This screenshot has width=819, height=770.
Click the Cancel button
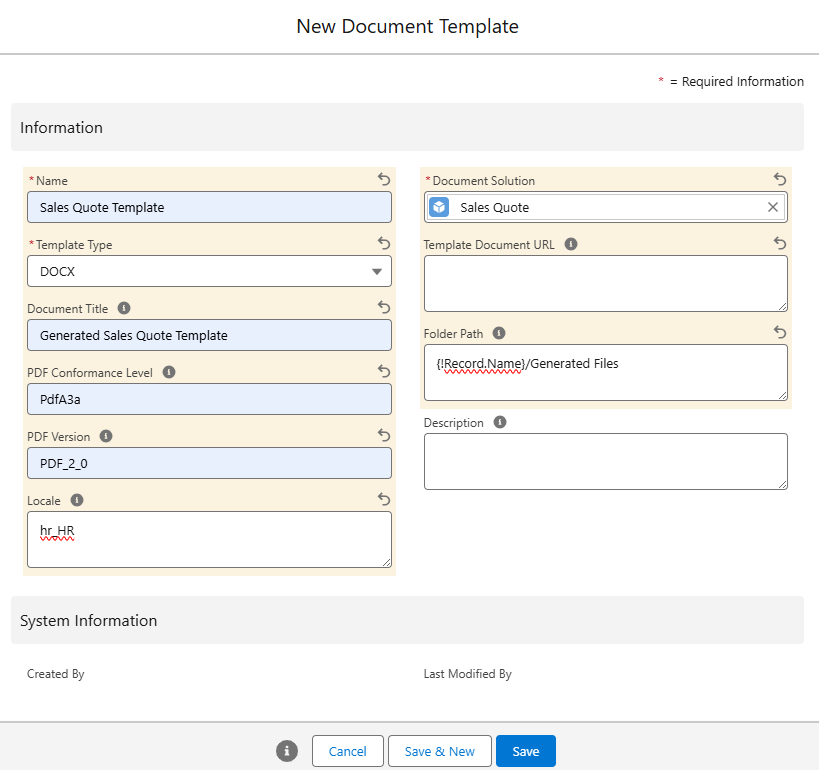point(347,751)
